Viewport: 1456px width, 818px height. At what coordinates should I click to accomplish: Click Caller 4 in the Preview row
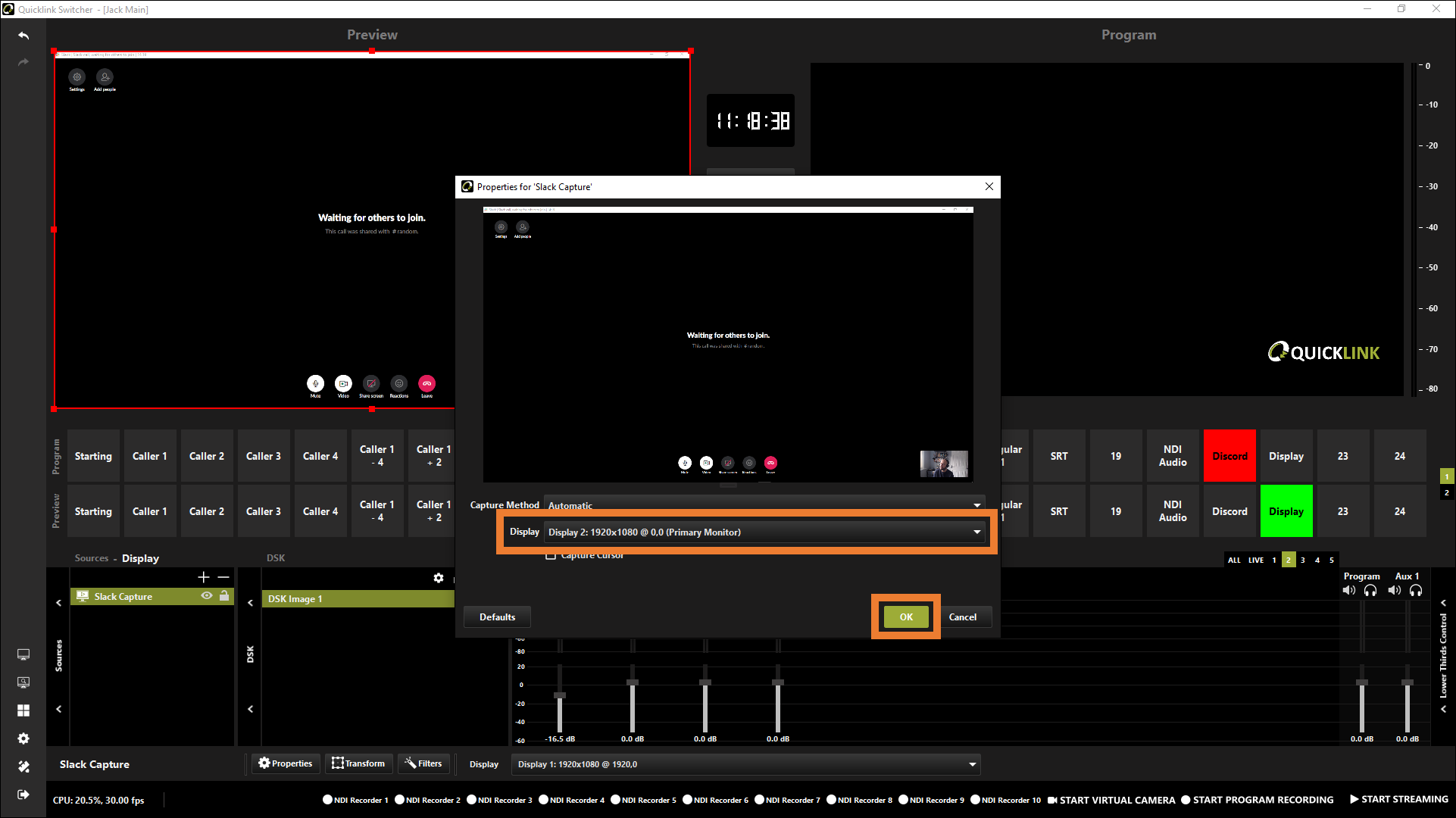320,511
